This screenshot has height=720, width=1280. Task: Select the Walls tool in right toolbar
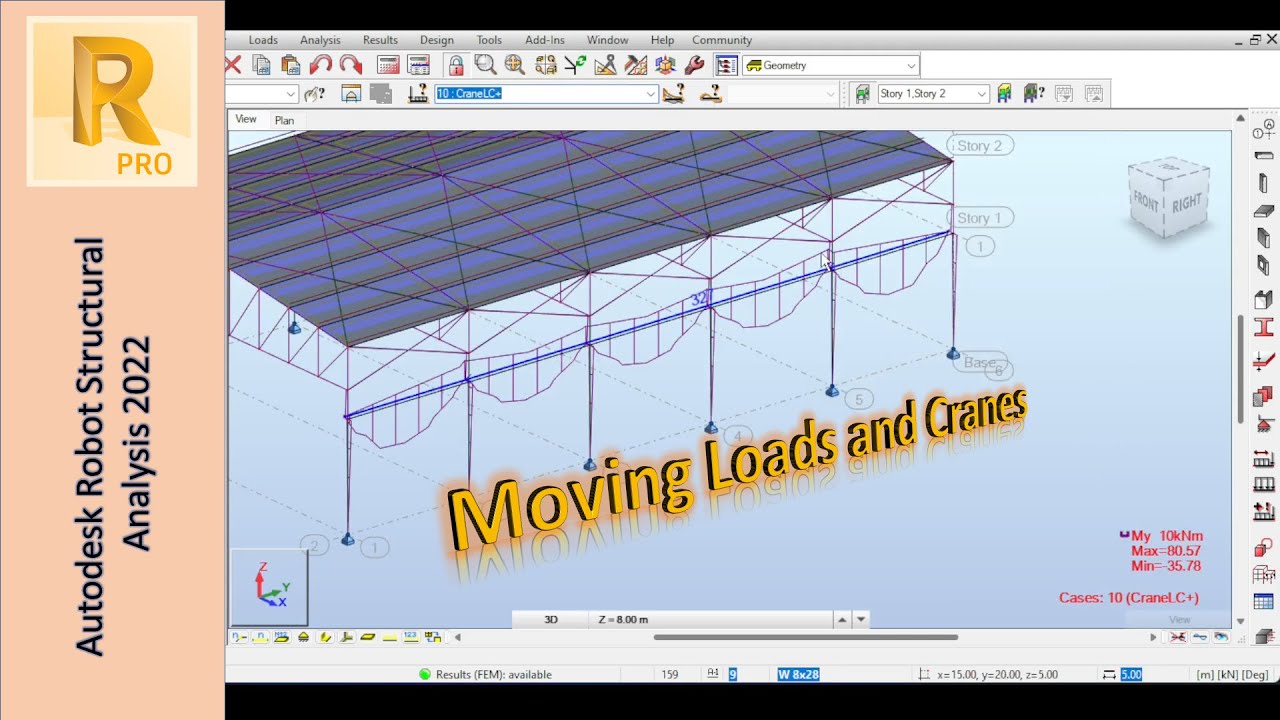[1264, 238]
